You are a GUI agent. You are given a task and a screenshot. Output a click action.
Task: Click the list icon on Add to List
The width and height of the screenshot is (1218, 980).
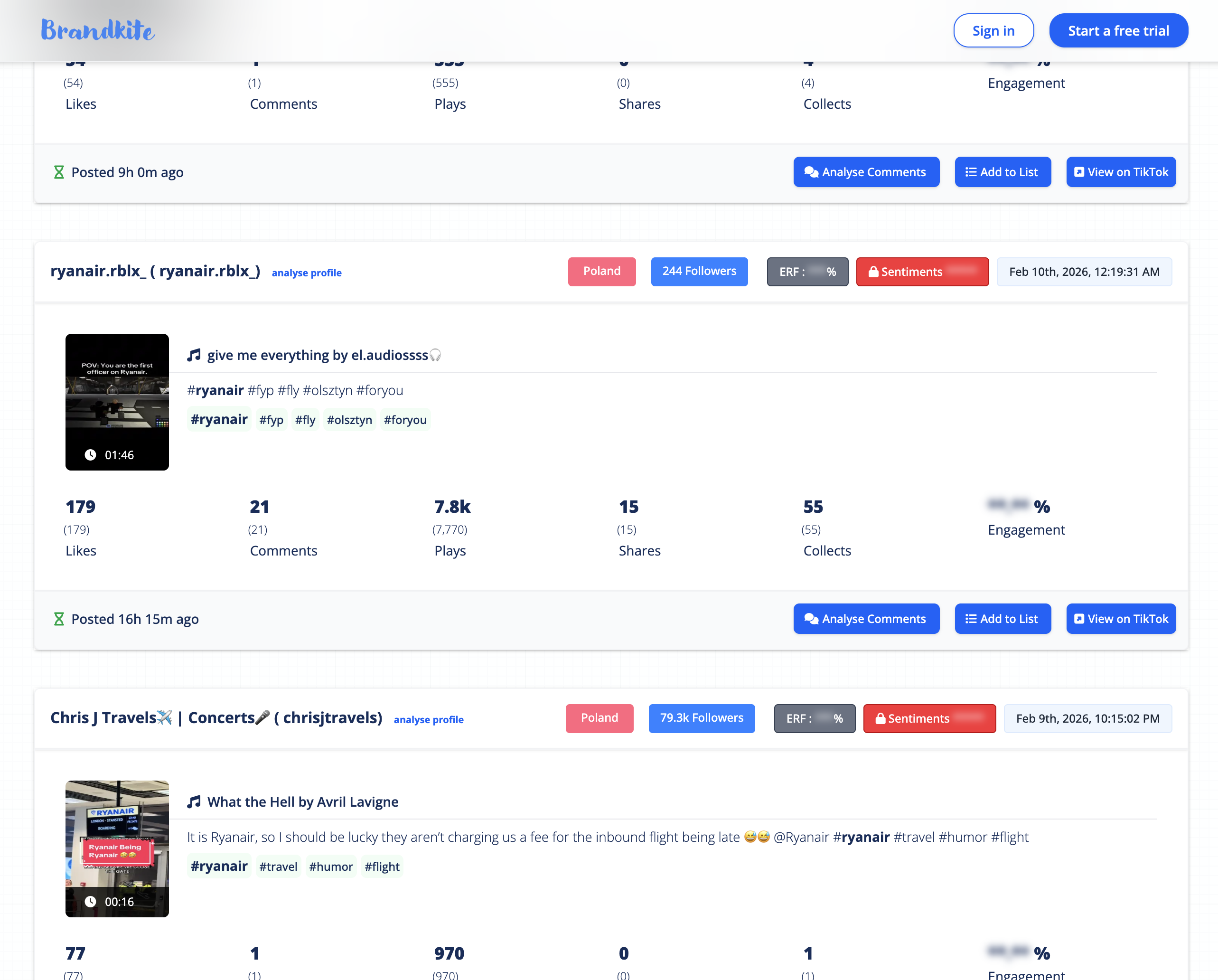point(970,619)
